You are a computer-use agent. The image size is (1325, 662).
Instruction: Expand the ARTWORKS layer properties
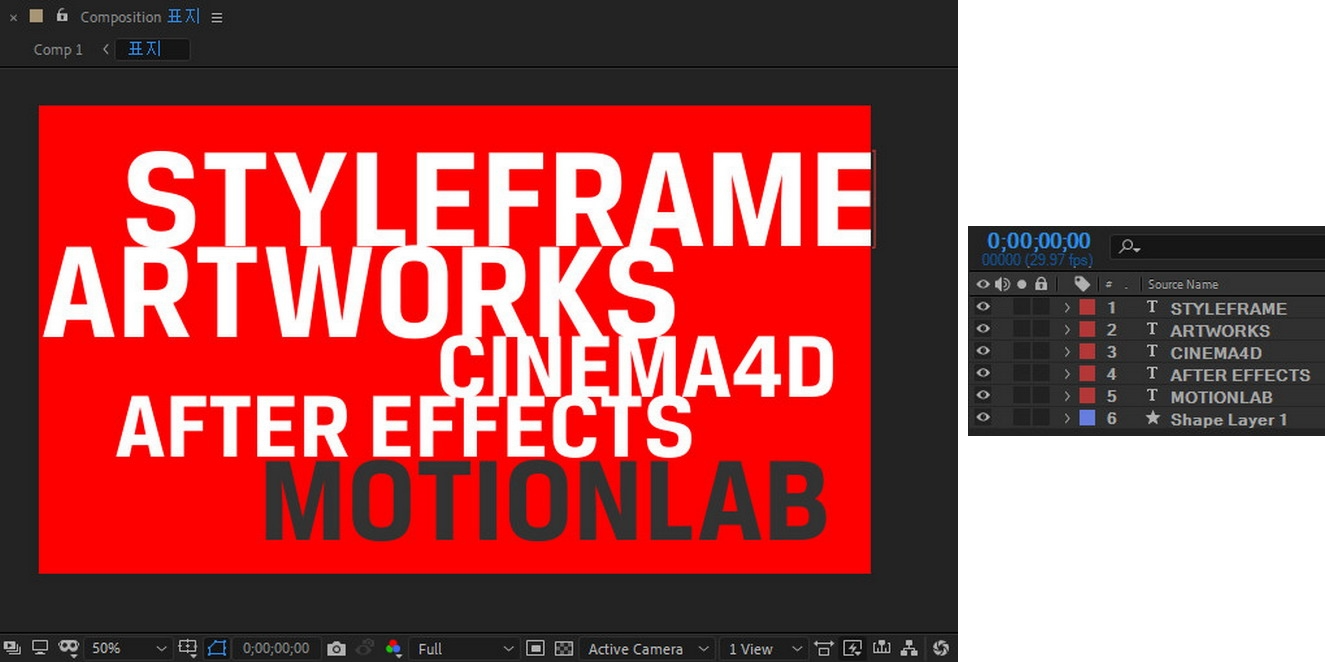pos(1067,330)
